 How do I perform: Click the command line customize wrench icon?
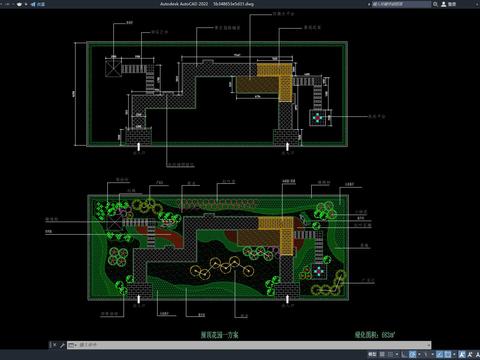[62, 345]
